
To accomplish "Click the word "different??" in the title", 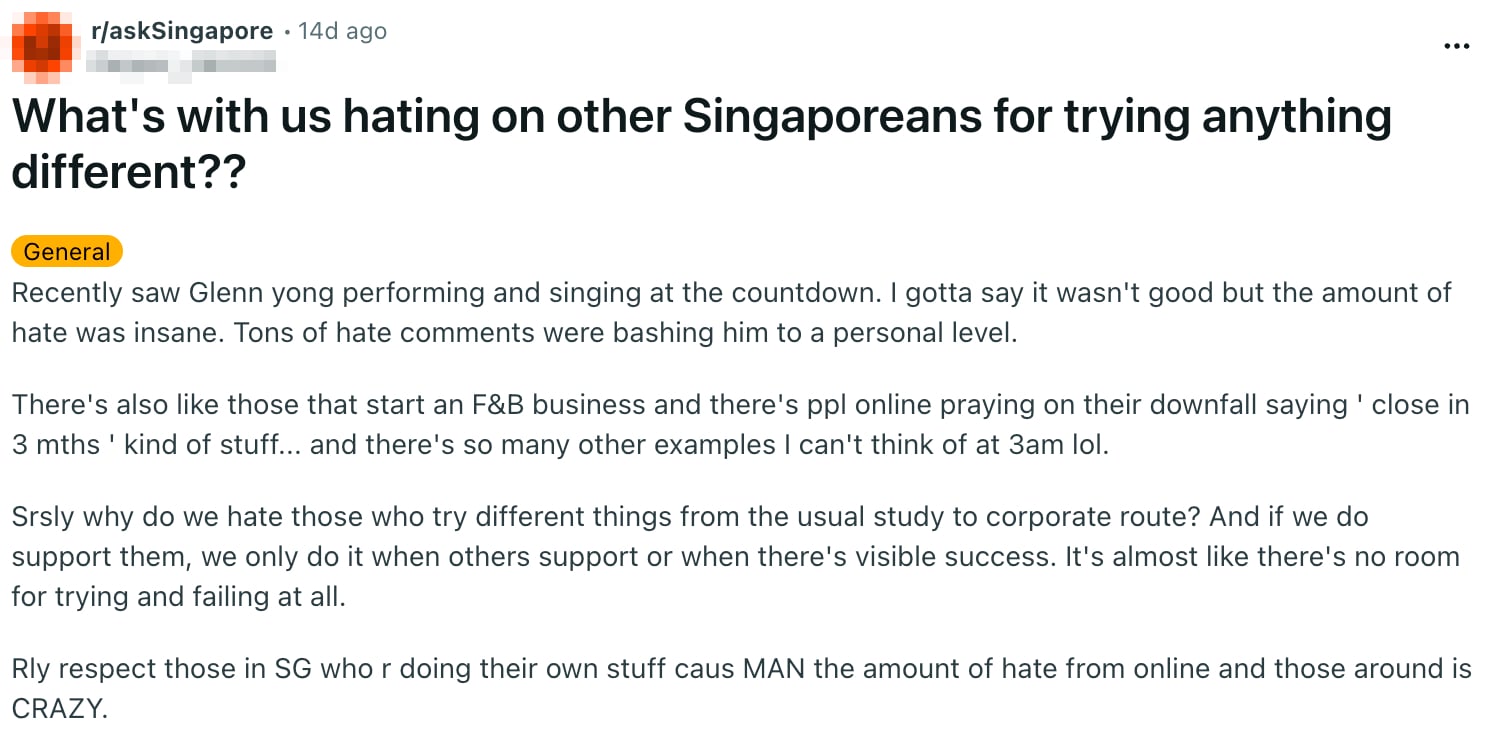I will [x=128, y=172].
